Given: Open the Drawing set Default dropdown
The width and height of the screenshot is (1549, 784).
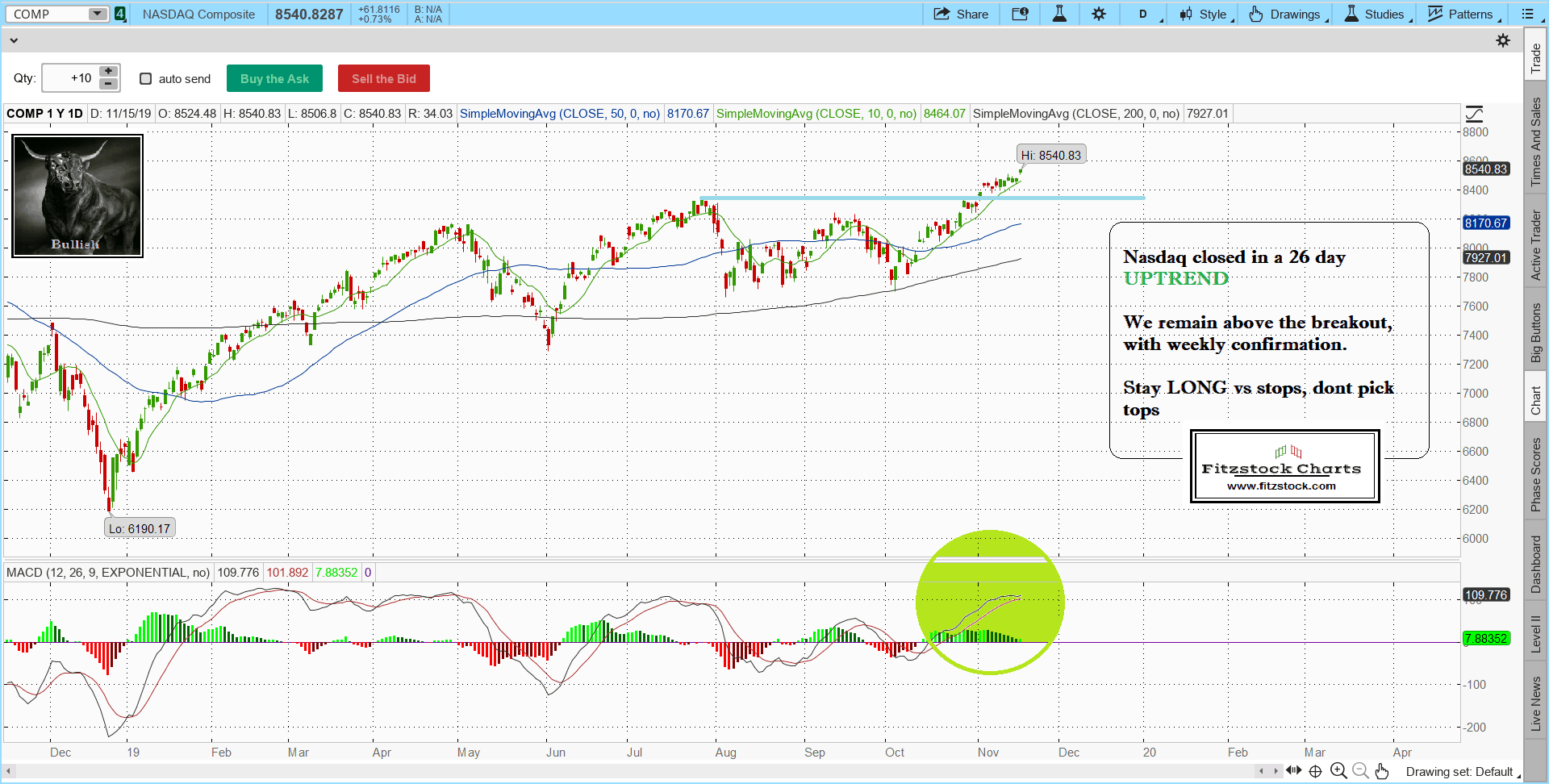Looking at the screenshot, I should click(1462, 772).
